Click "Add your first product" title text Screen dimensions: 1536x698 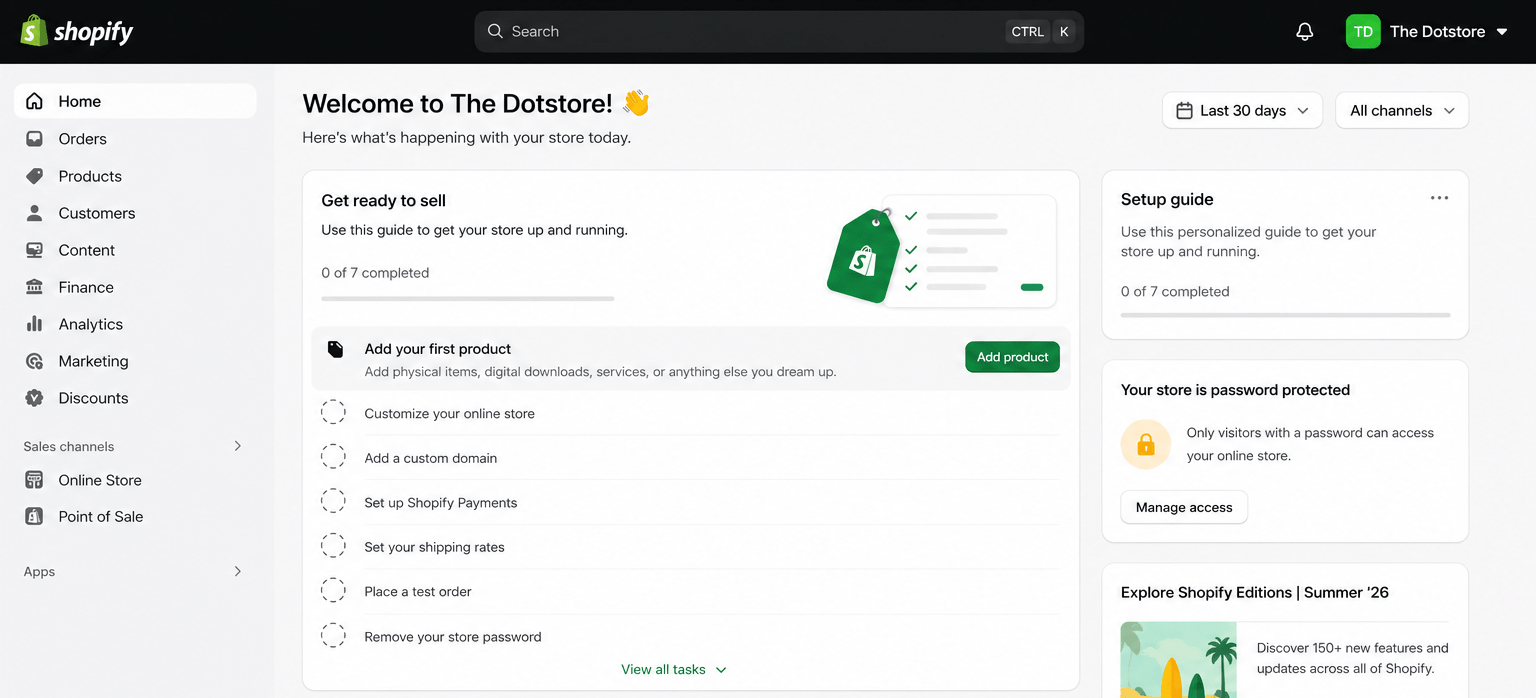coord(437,349)
